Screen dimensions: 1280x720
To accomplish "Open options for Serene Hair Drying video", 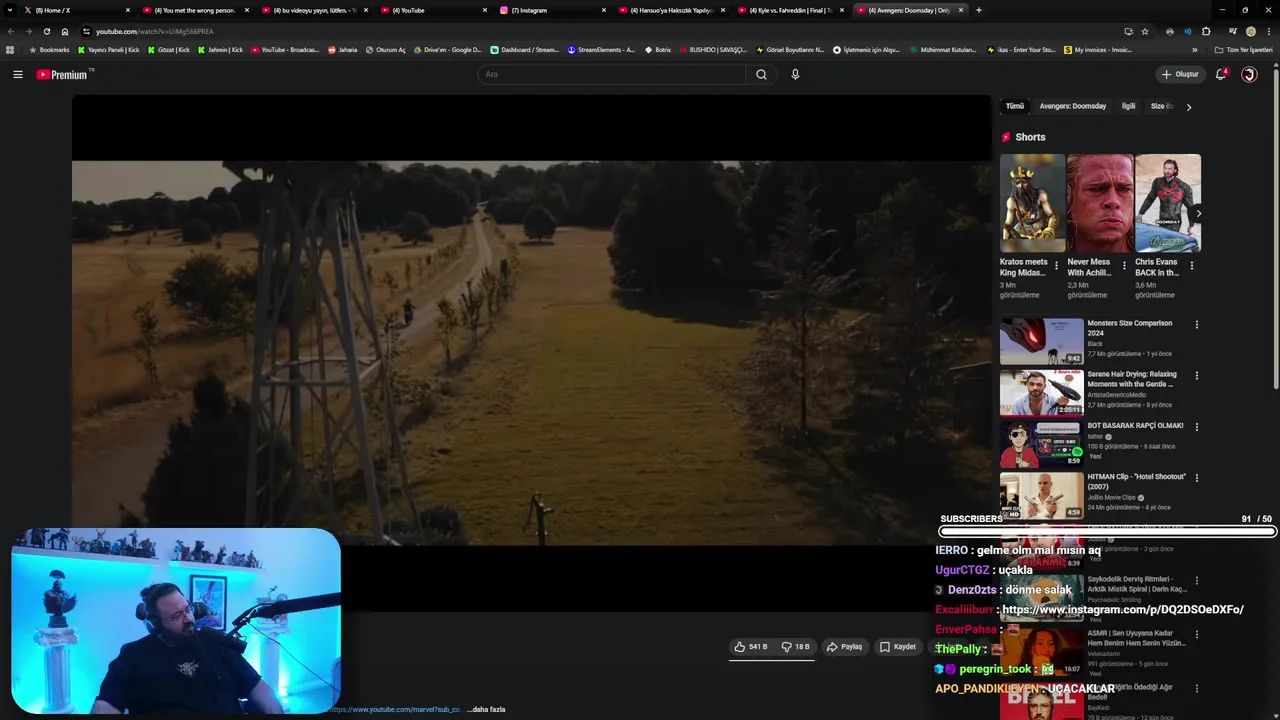I will (1196, 375).
